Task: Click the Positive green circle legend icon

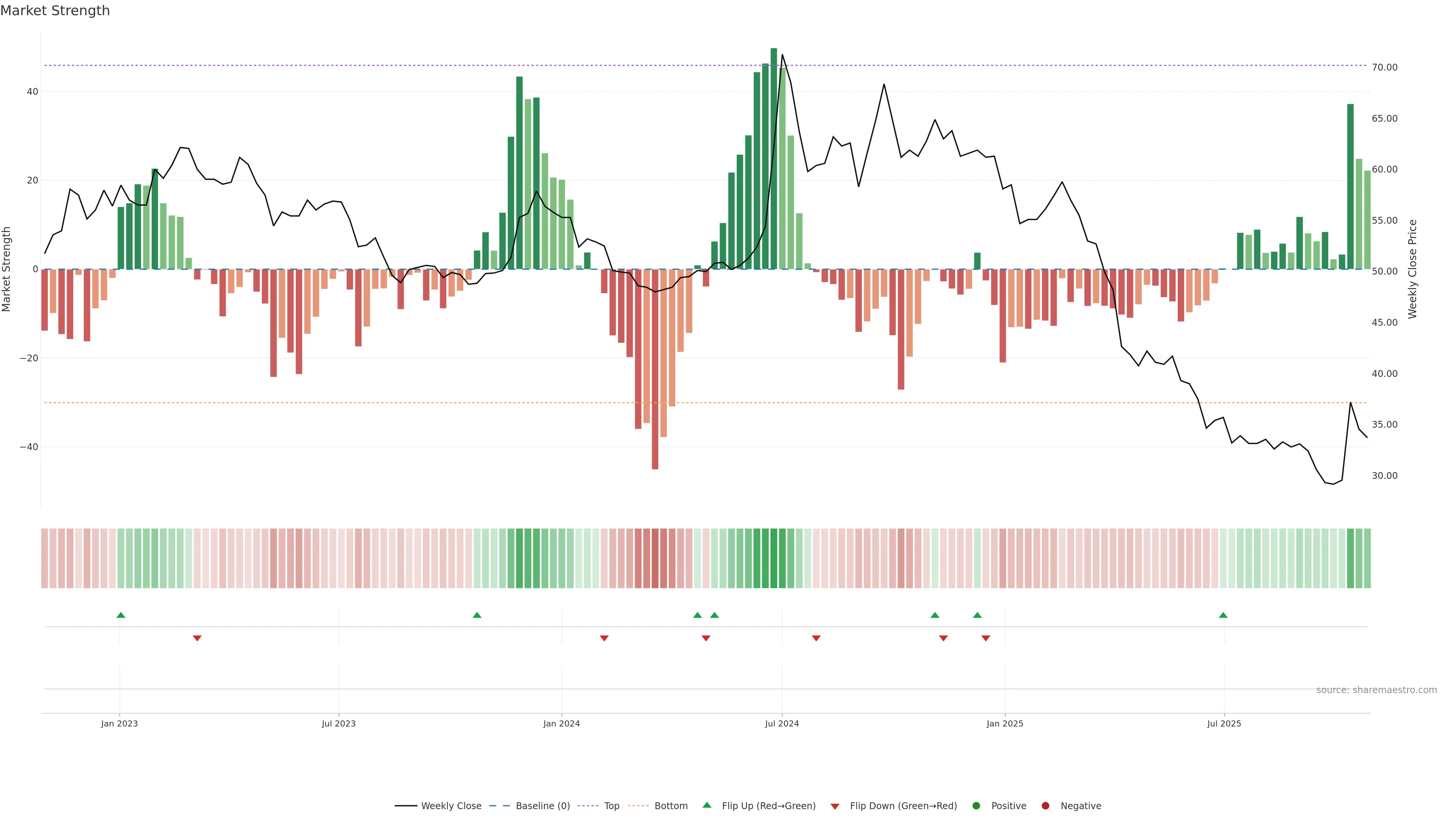Action: point(976,806)
